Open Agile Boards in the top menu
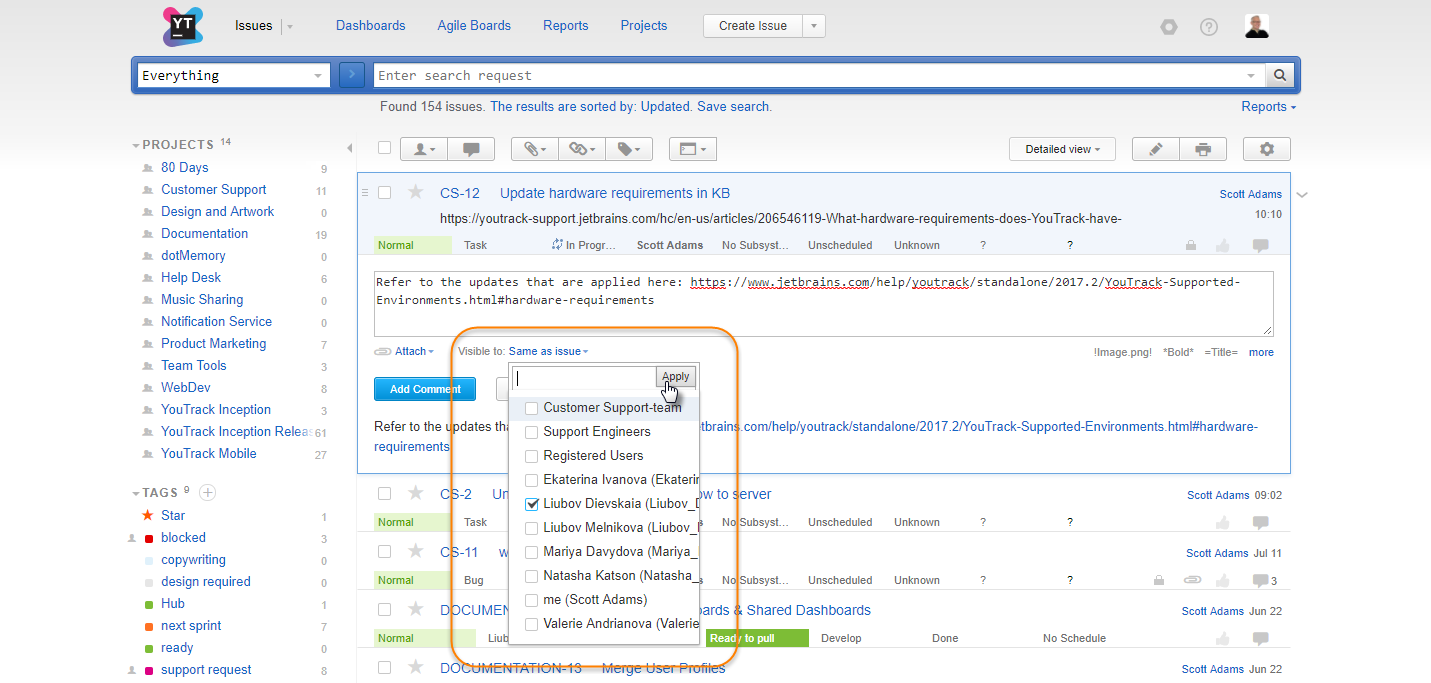The height and width of the screenshot is (683, 1431). [x=474, y=26]
